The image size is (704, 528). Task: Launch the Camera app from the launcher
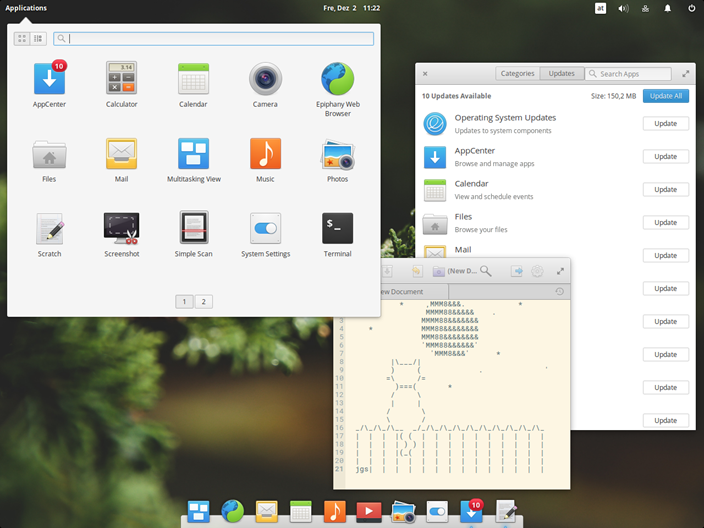[x=265, y=79]
